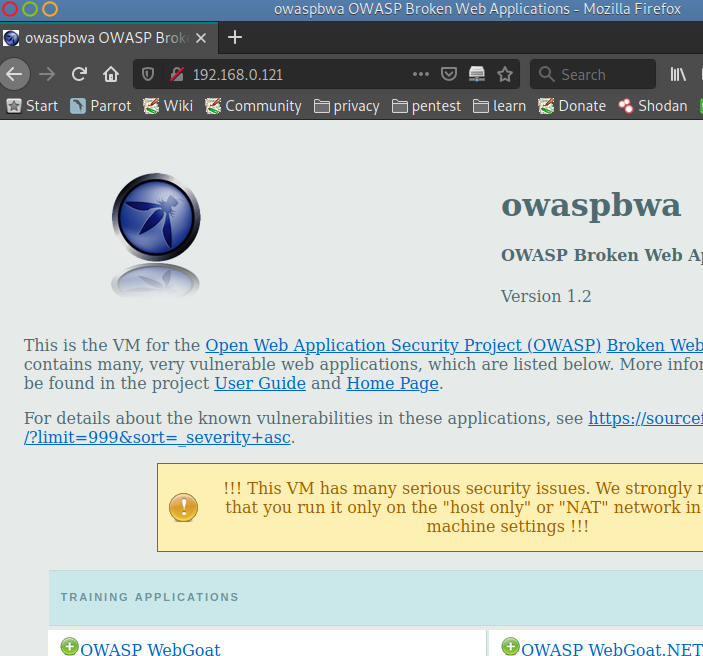
Task: Click the TRAINING APPLICATIONS section header
Action: point(150,597)
